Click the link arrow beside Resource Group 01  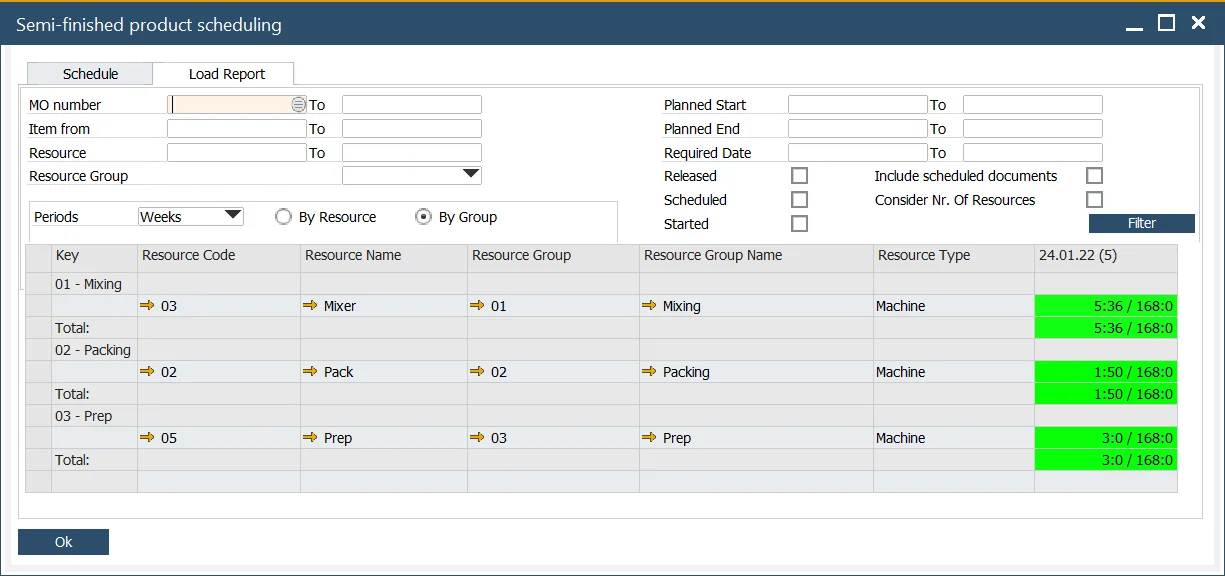click(478, 306)
